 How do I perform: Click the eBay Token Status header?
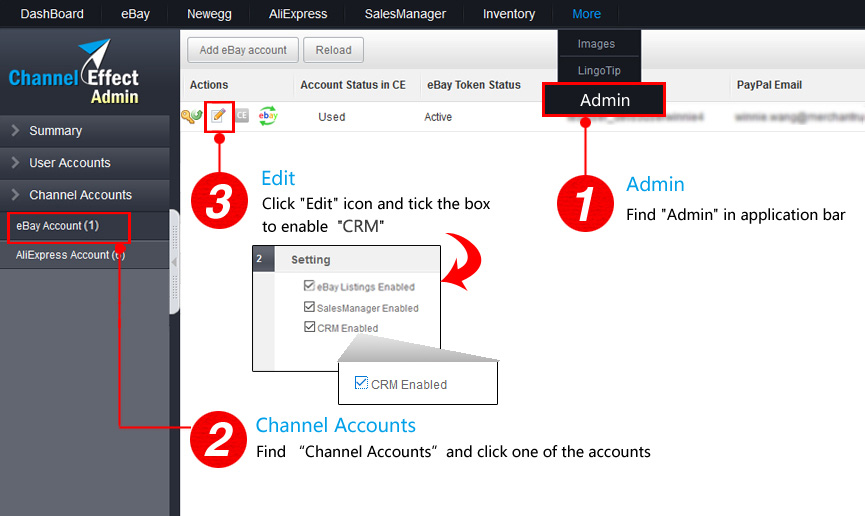(x=474, y=85)
